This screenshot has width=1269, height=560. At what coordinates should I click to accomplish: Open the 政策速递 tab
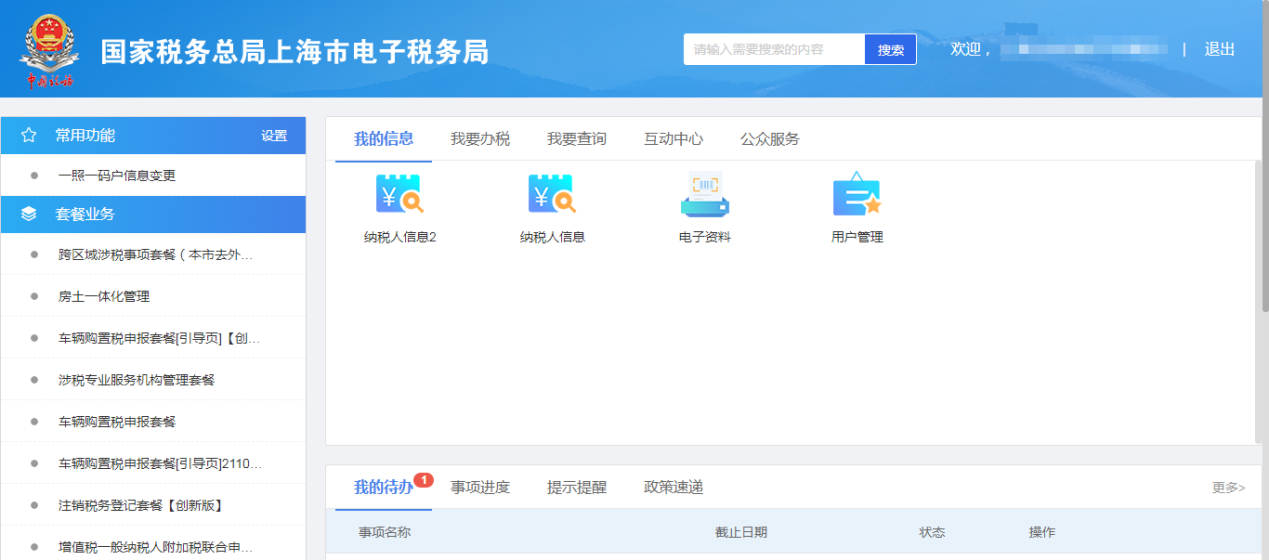coord(673,487)
